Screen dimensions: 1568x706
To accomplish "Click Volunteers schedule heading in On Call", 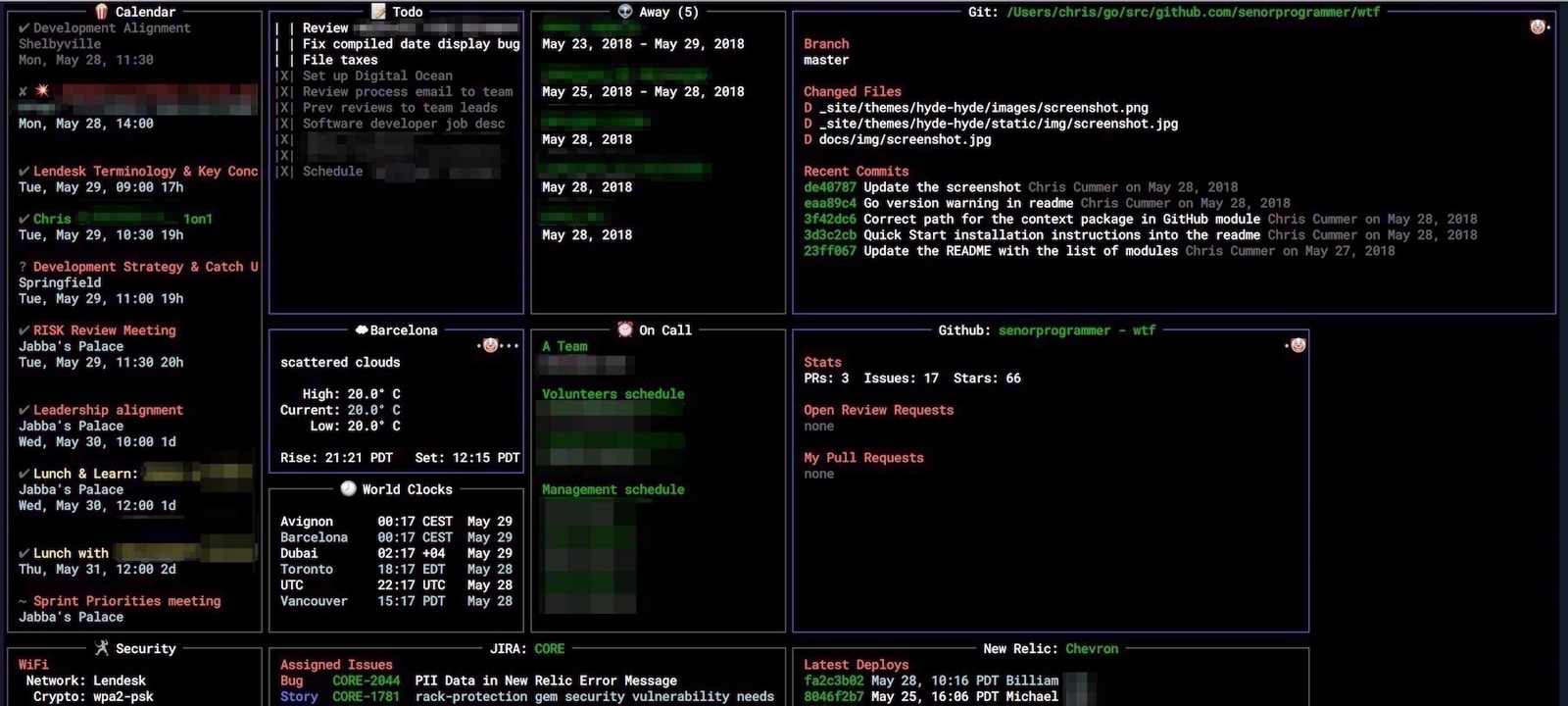I will 613,394.
